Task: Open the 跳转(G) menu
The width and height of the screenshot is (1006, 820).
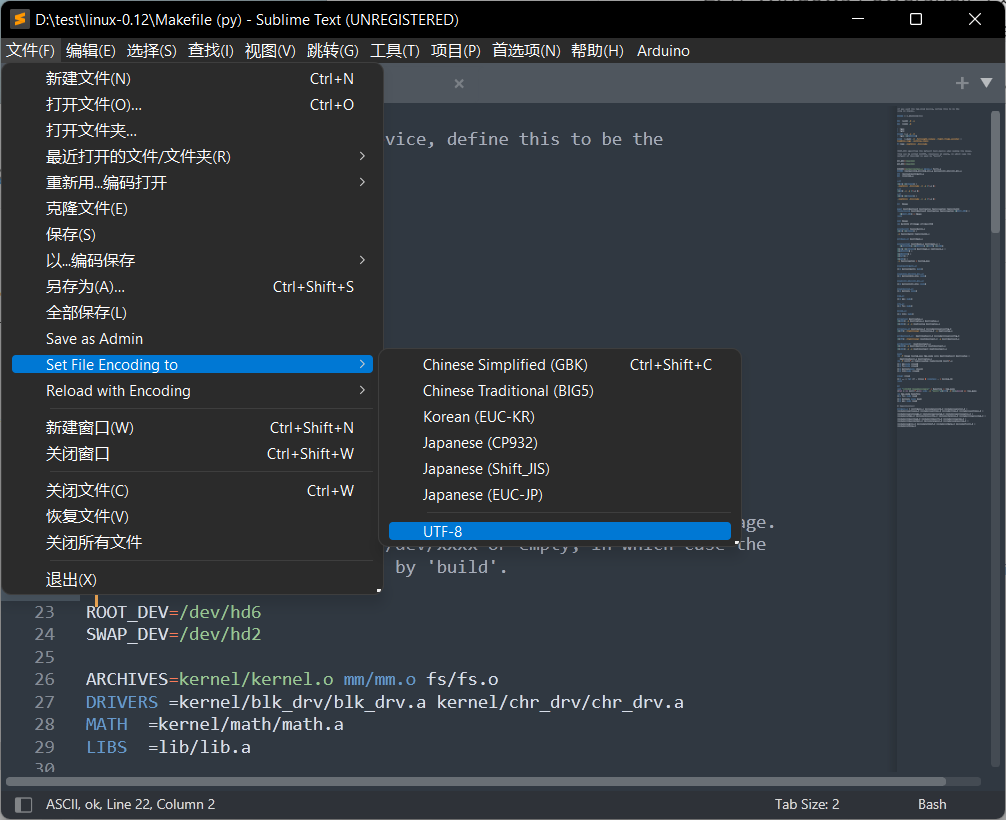Action: tap(332, 51)
